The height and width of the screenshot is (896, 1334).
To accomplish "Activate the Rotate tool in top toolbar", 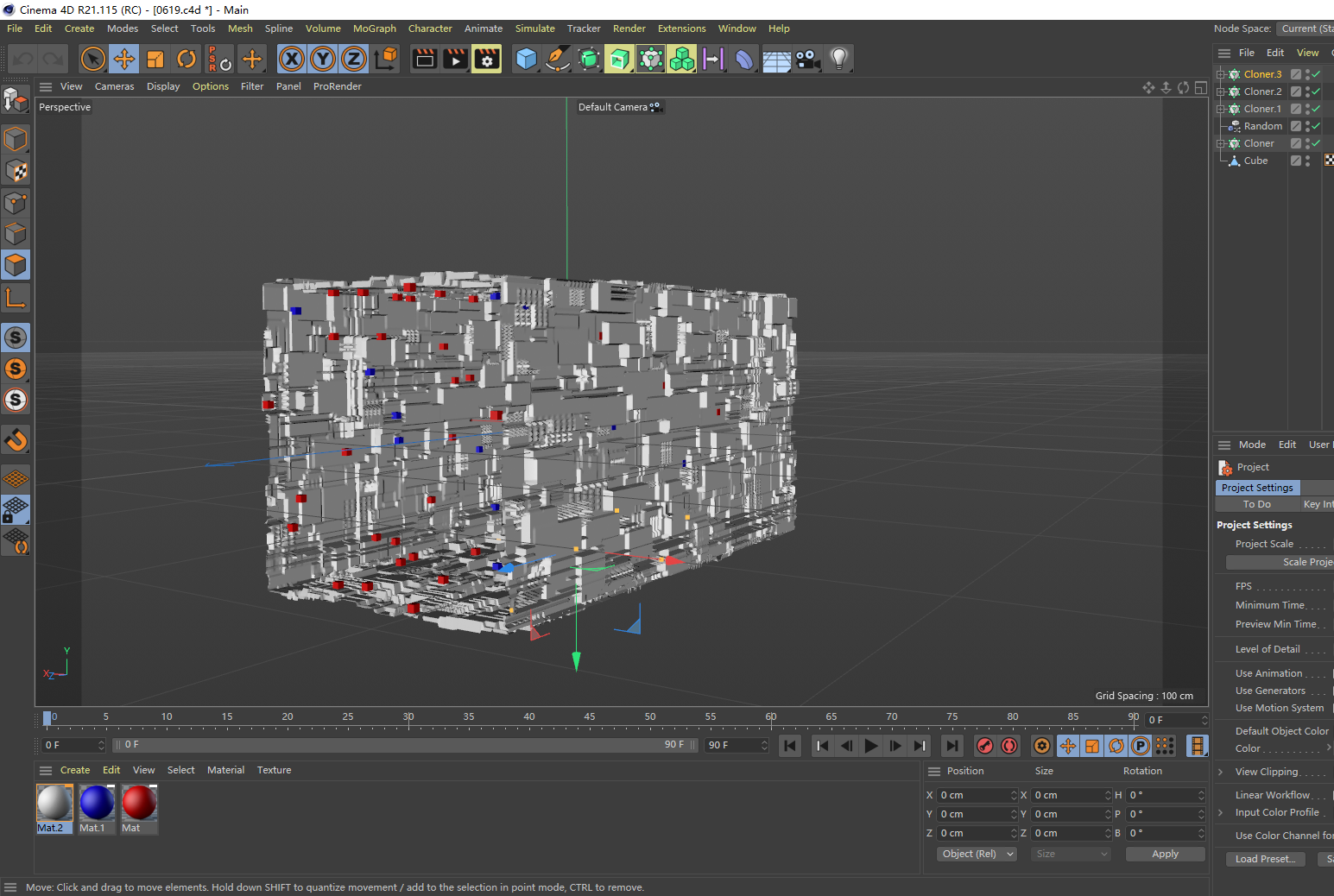I will pos(187,59).
